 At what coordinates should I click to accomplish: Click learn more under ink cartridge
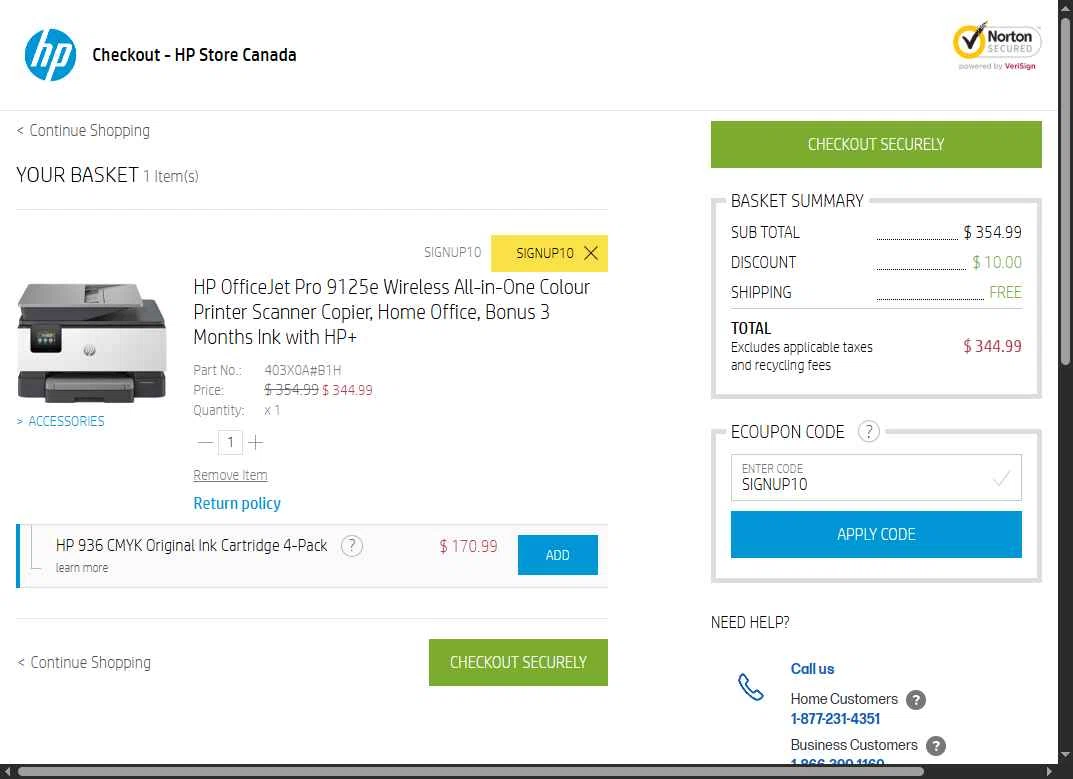[81, 567]
